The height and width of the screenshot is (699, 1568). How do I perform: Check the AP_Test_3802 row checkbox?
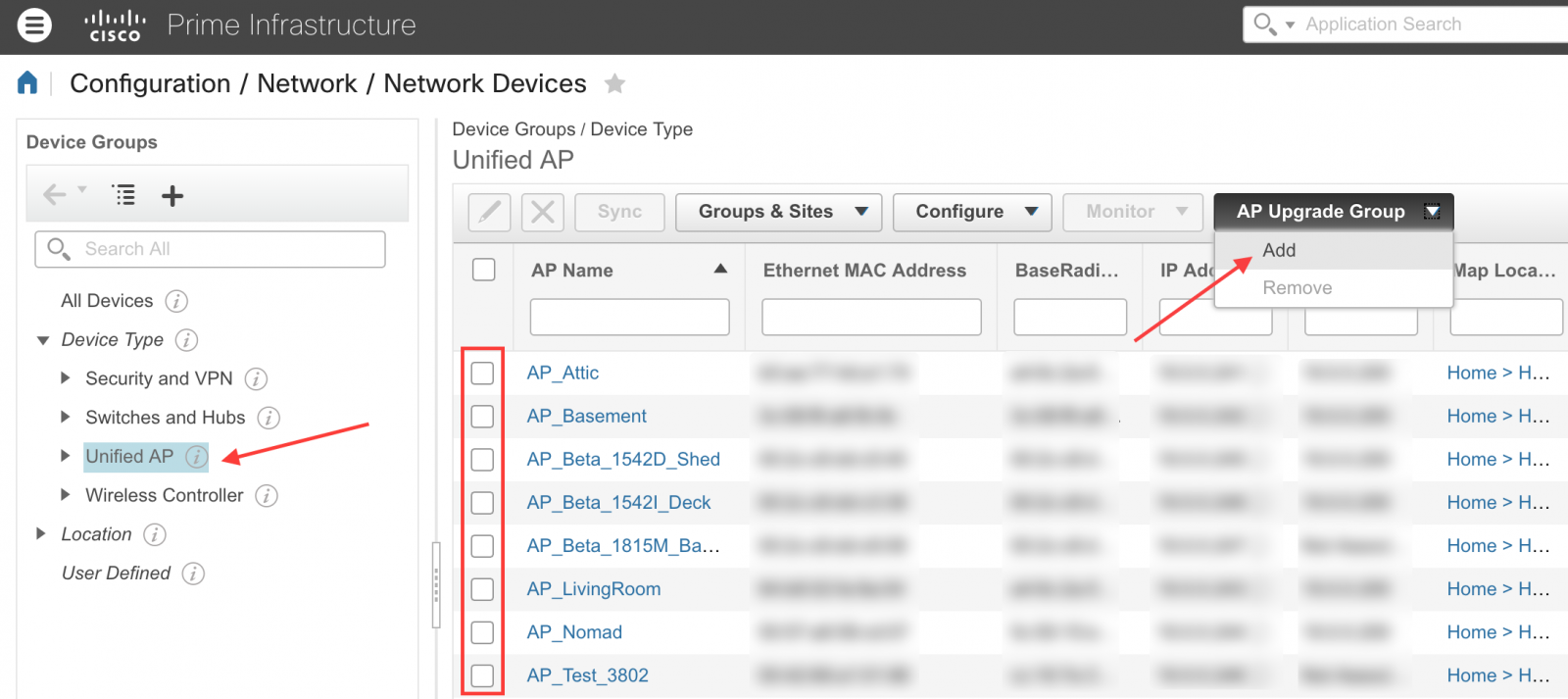tap(482, 675)
